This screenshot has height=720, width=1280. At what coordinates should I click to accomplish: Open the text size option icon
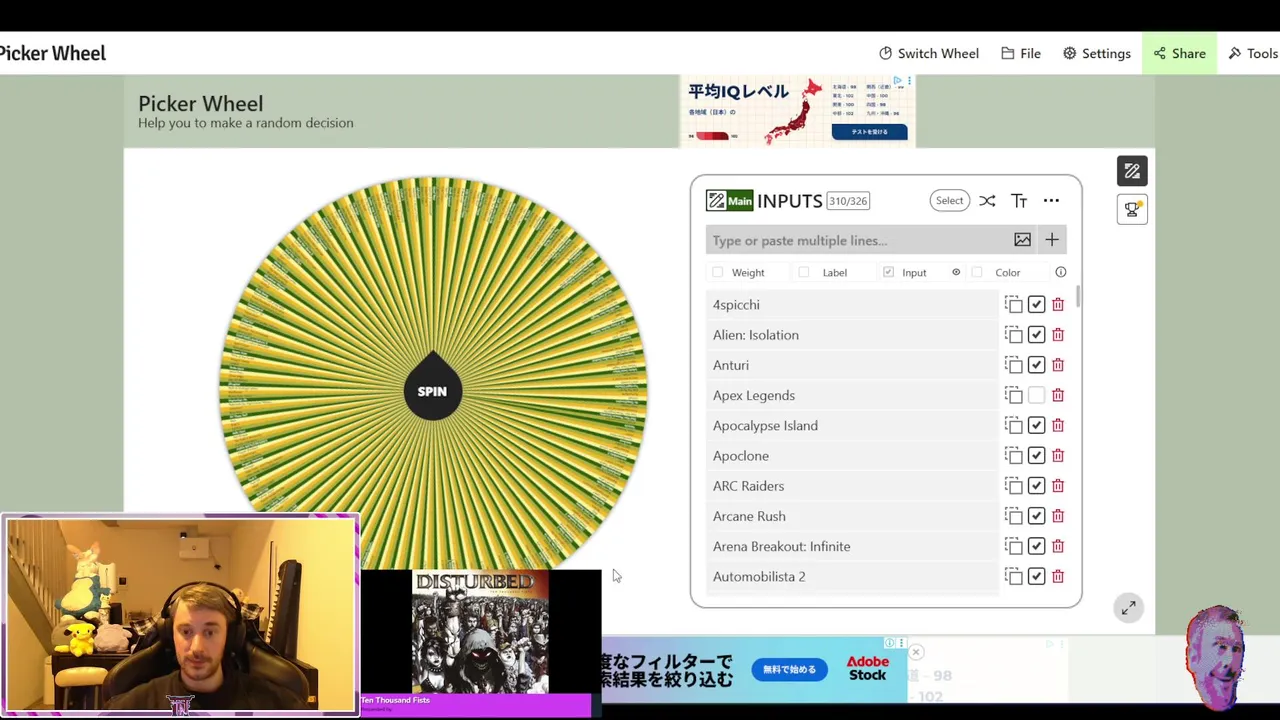coord(1019,201)
